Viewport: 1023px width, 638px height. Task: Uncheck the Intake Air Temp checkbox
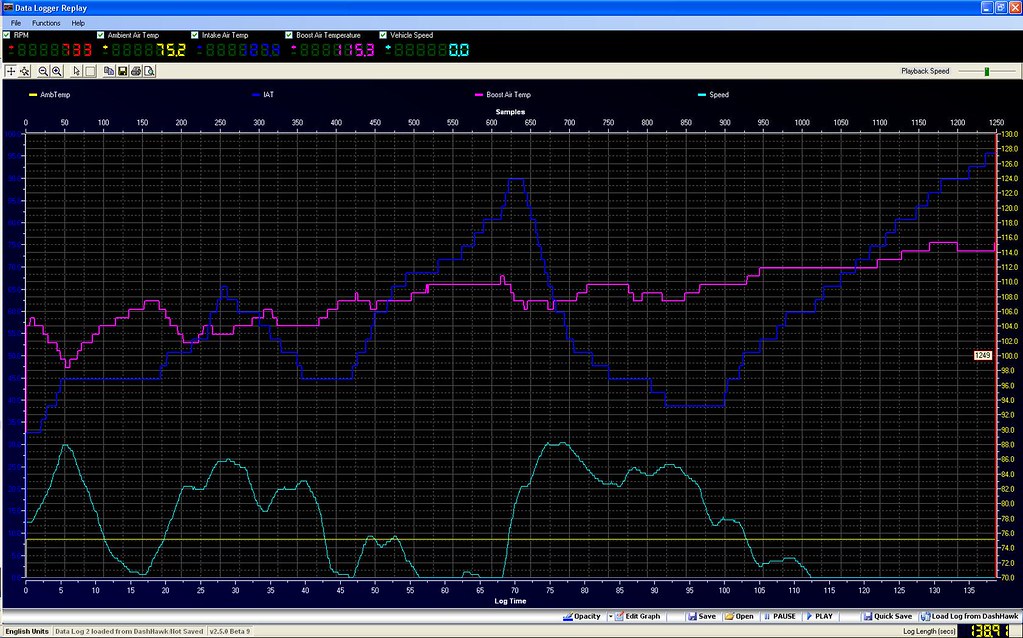(x=194, y=35)
